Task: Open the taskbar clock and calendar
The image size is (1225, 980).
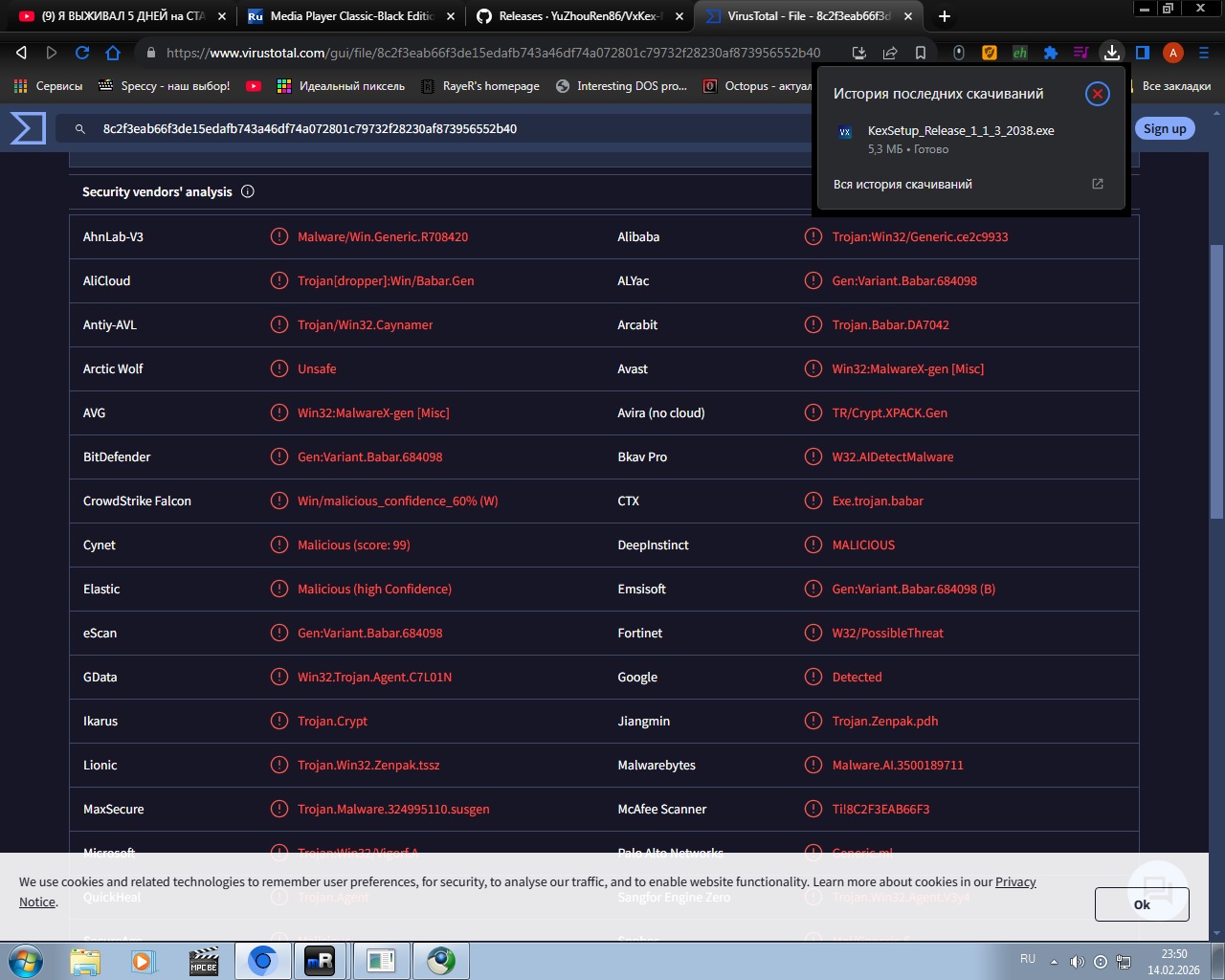Action: coord(1174,962)
